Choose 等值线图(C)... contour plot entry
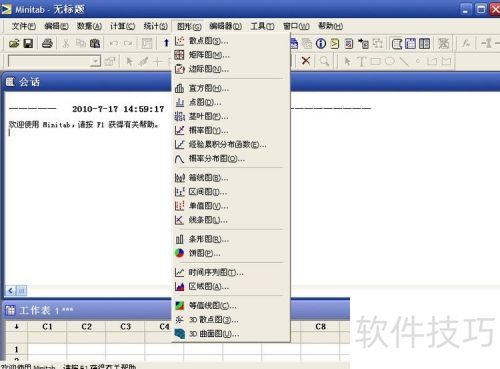 [x=231, y=305]
